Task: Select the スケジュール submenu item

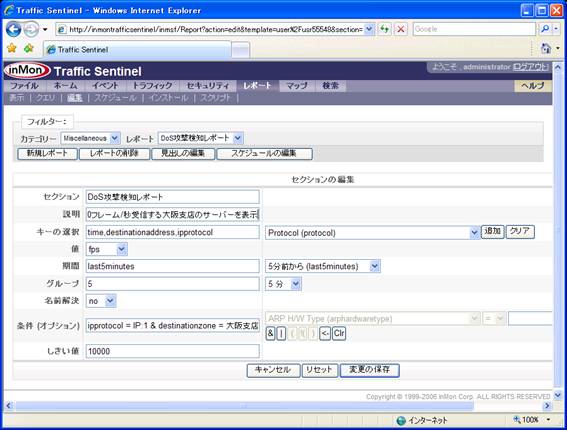Action: [115, 98]
